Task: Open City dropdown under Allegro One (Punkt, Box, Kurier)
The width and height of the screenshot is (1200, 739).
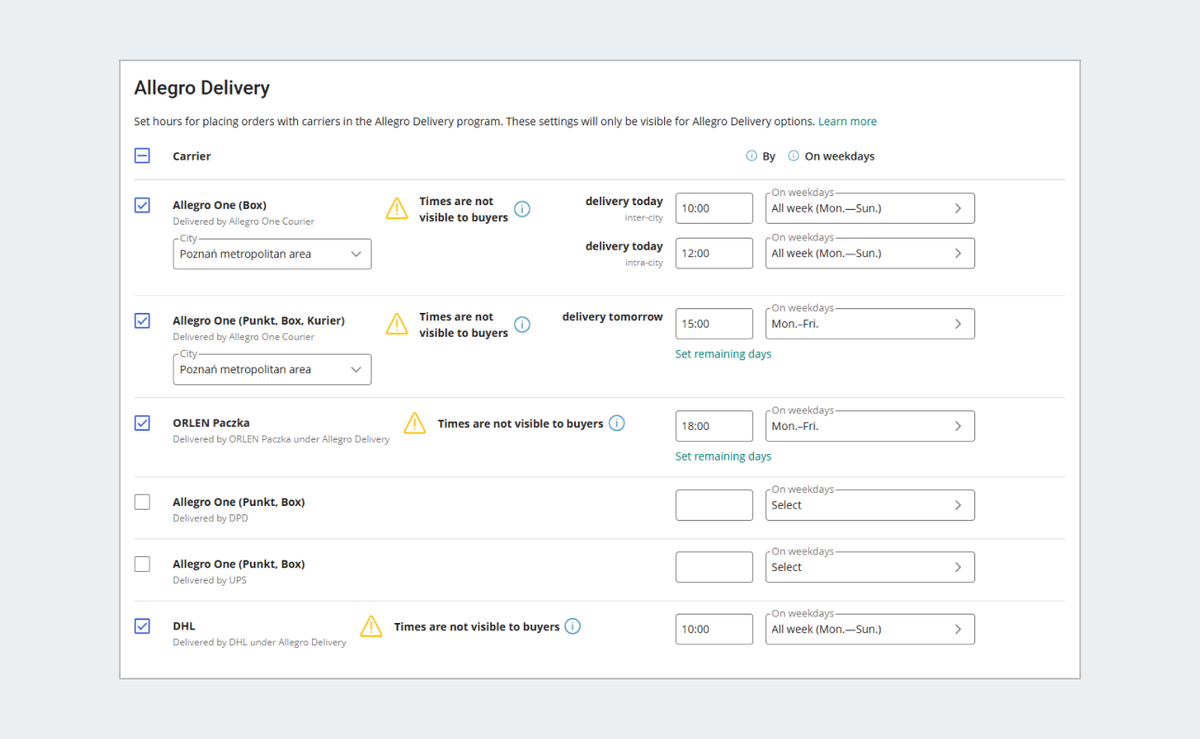Action: 272,369
